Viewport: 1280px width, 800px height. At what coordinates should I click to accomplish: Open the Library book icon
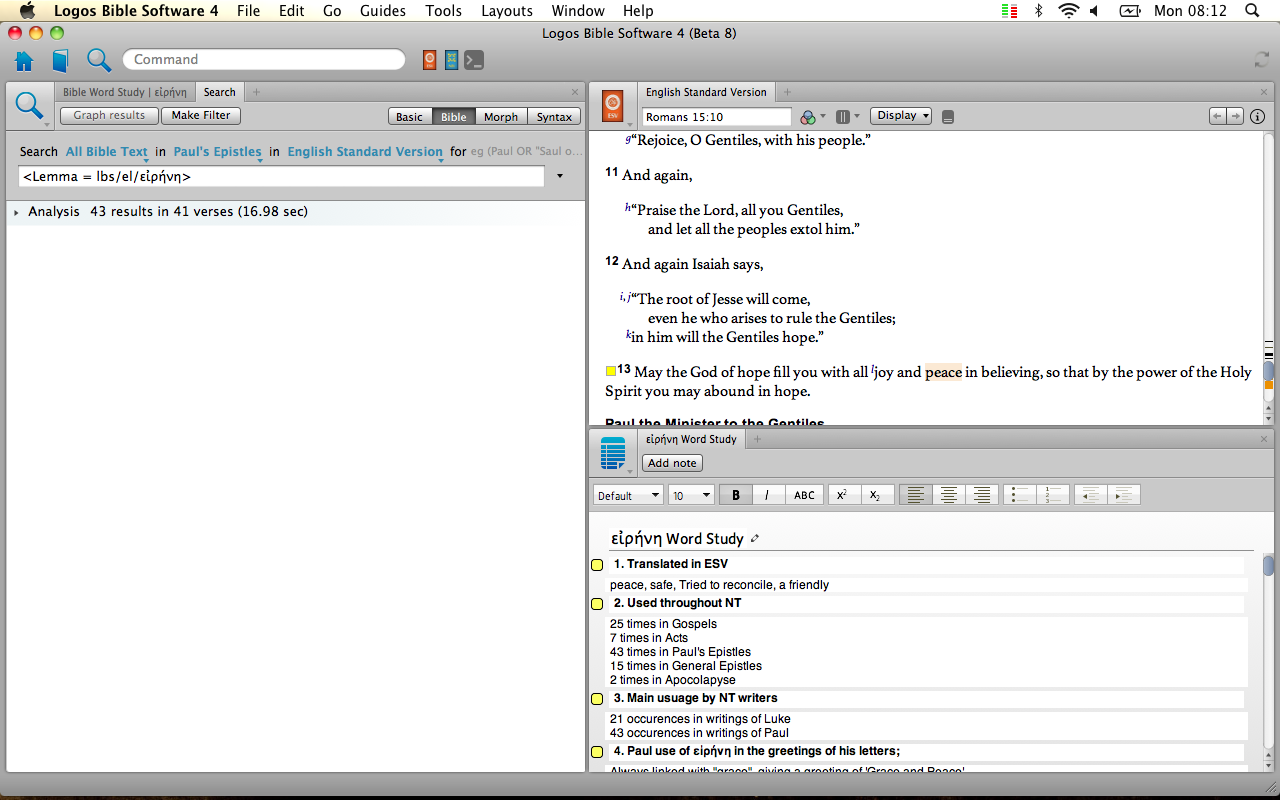60,60
